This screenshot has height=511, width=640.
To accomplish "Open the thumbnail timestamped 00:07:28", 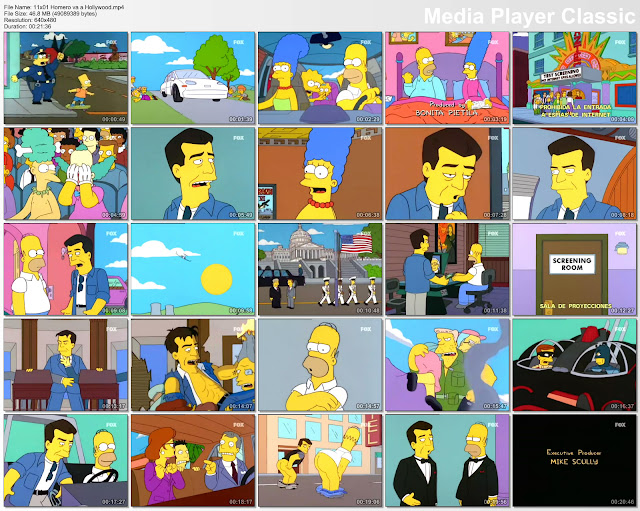I will [x=447, y=173].
